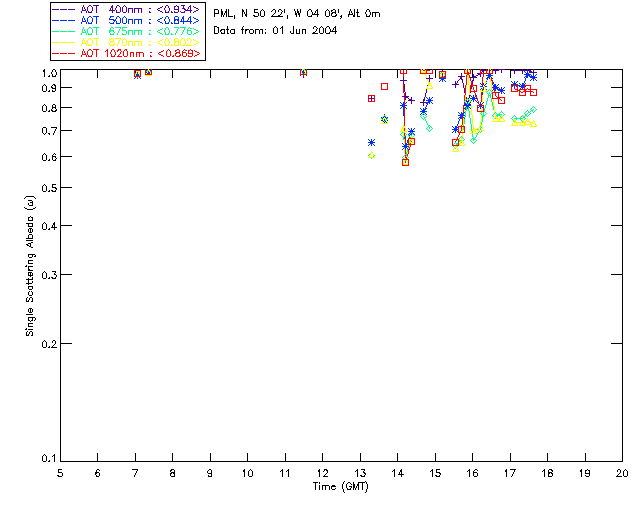Click y-axis tick label 0.8
The image size is (640, 512).
tap(49, 108)
